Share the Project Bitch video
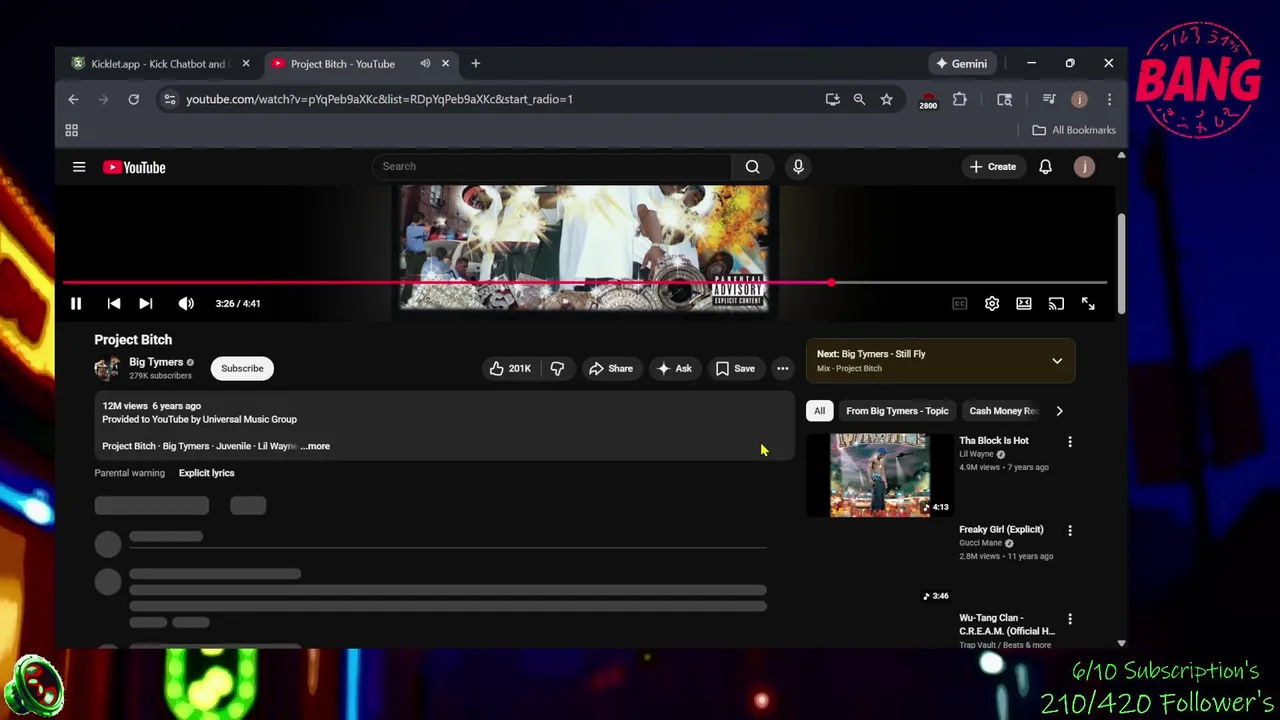Image resolution: width=1280 pixels, height=720 pixels. (611, 368)
